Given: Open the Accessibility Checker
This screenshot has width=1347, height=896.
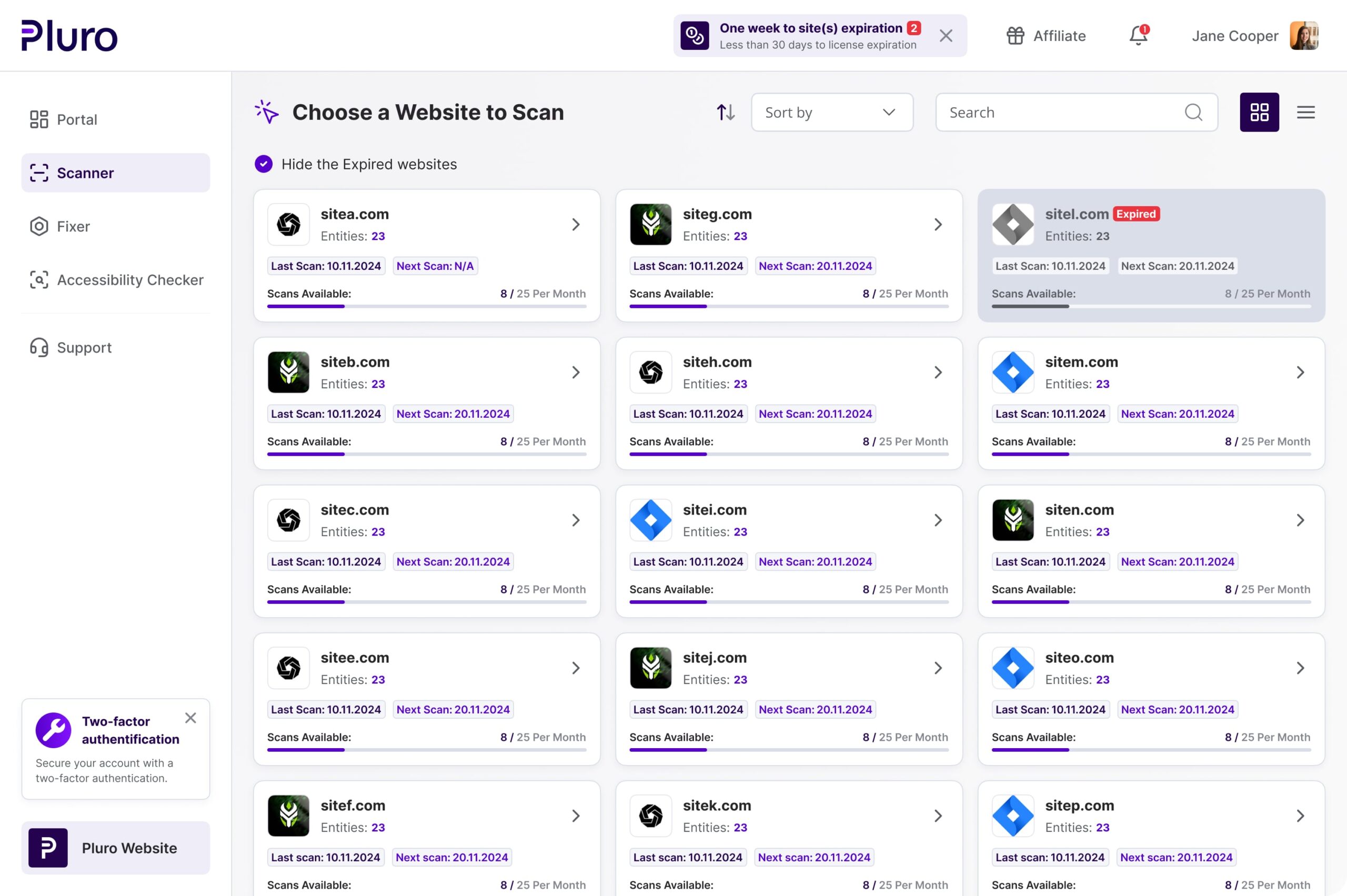Looking at the screenshot, I should point(130,280).
